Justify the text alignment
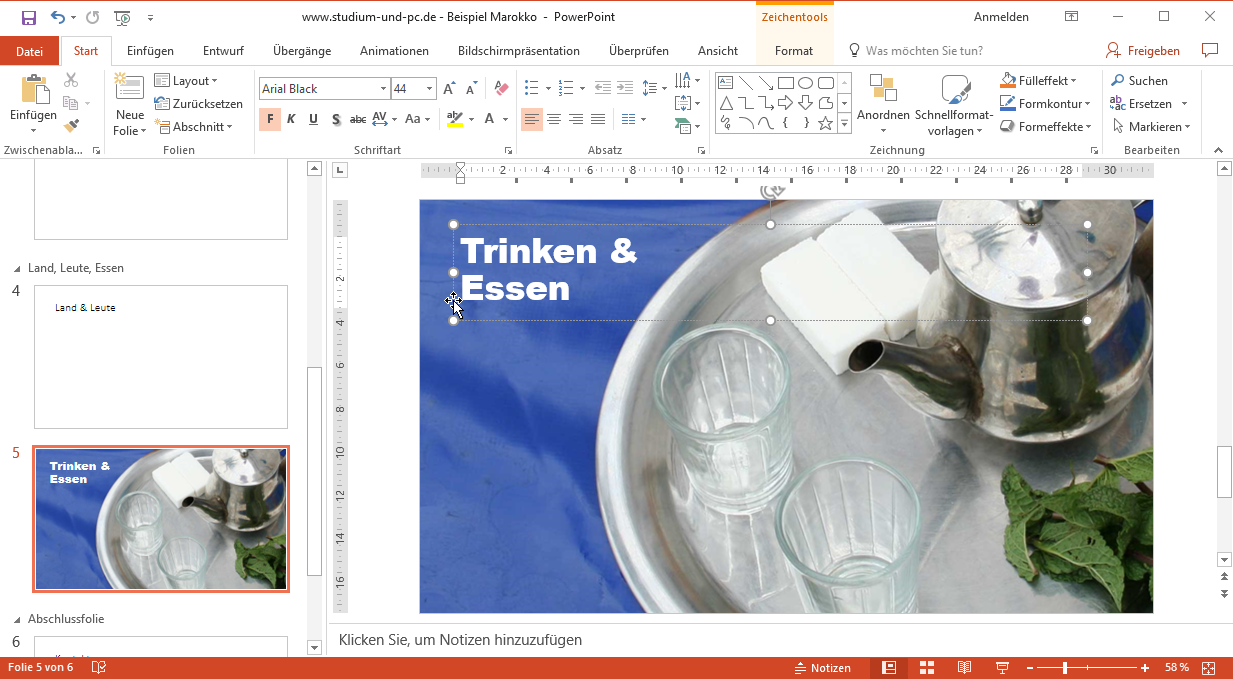The width and height of the screenshot is (1233, 679). [598, 119]
